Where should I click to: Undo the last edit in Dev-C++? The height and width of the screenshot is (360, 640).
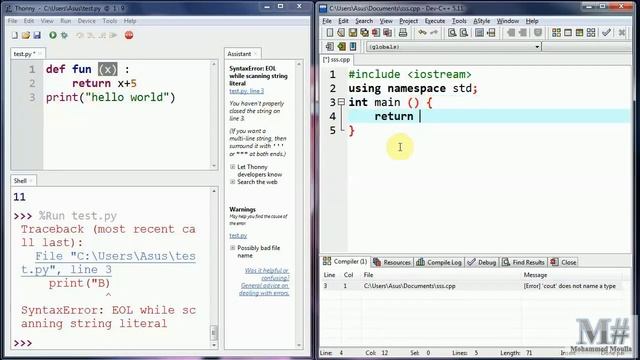pos(422,33)
